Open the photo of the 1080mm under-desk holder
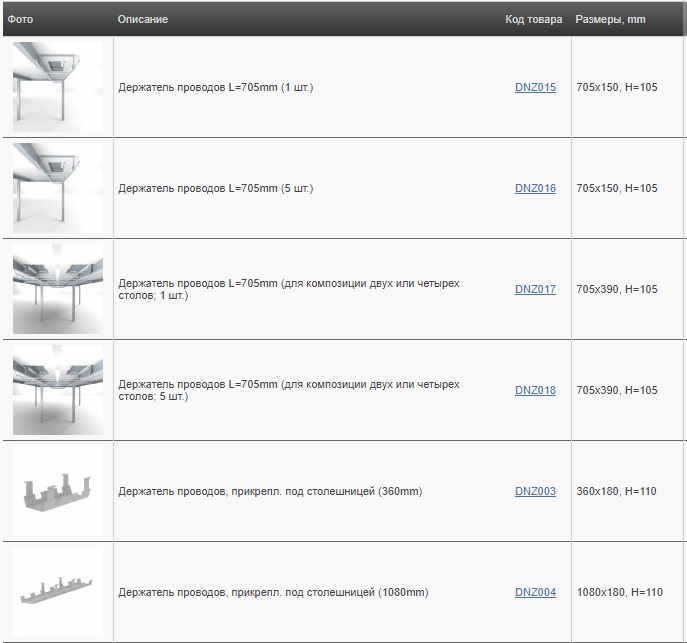The height and width of the screenshot is (643, 687). (58, 592)
